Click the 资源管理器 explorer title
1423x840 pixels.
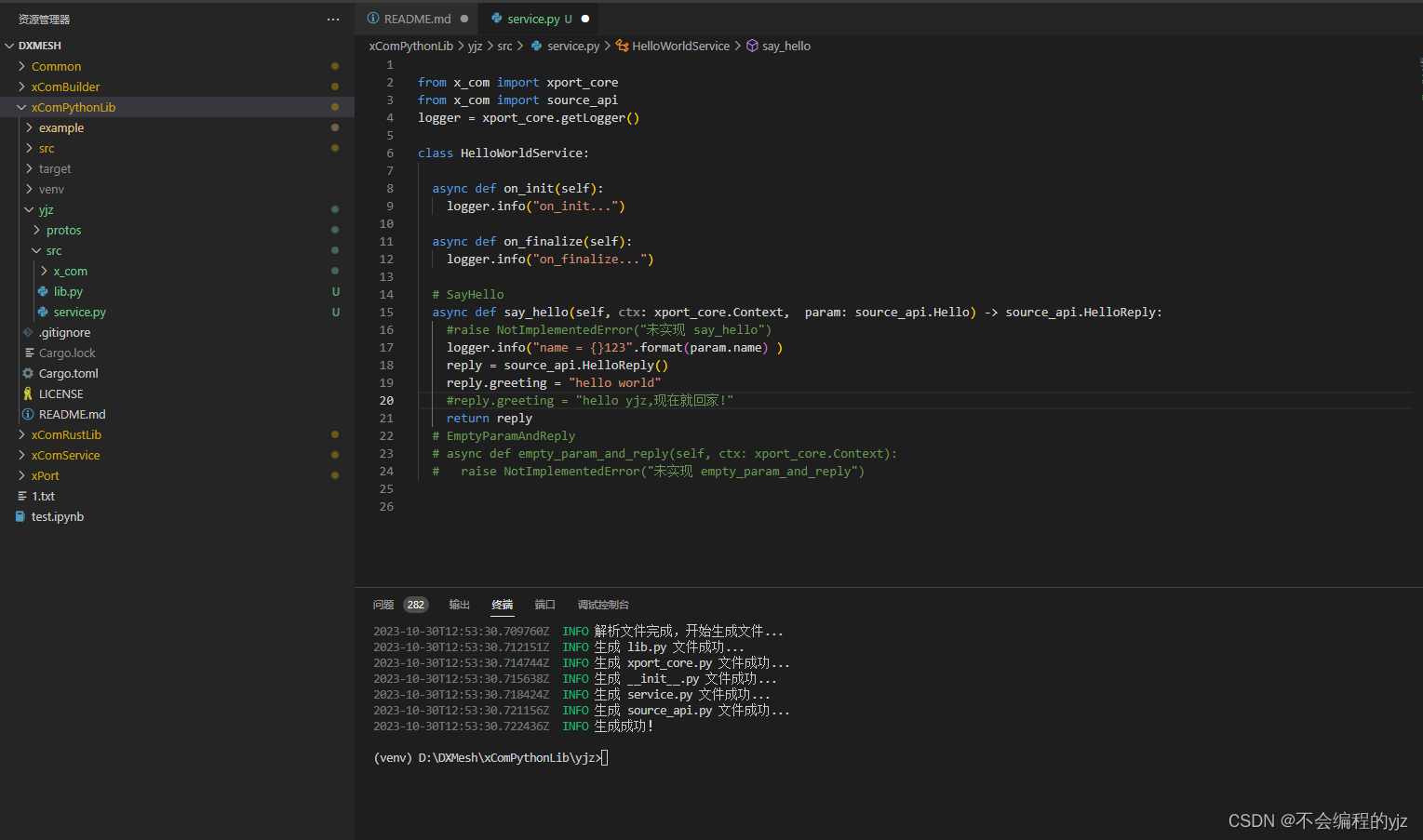(x=44, y=20)
